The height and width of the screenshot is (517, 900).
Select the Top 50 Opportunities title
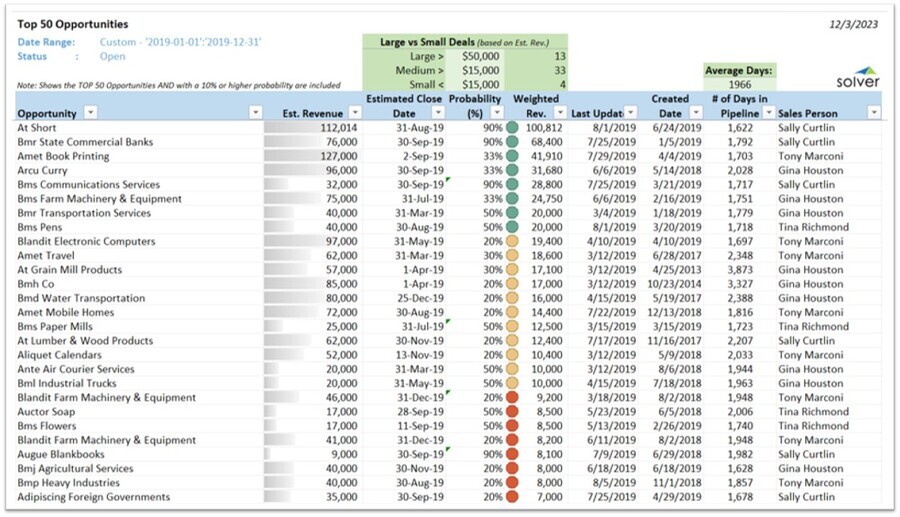pyautogui.click(x=73, y=24)
